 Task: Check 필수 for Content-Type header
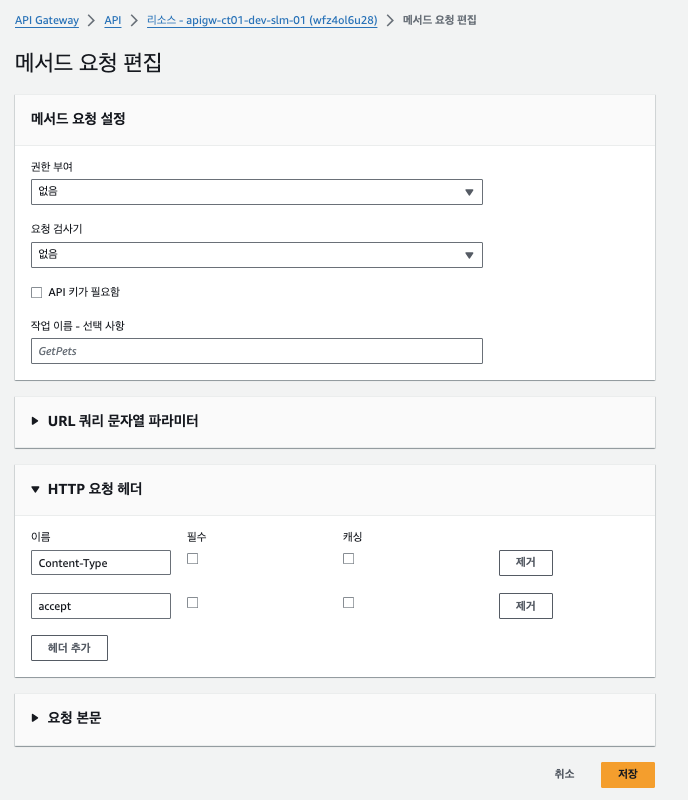pyautogui.click(x=192, y=559)
